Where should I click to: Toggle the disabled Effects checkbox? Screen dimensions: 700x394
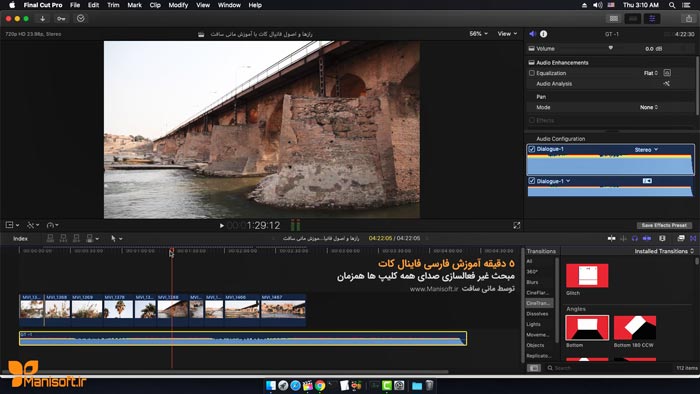pyautogui.click(x=532, y=120)
